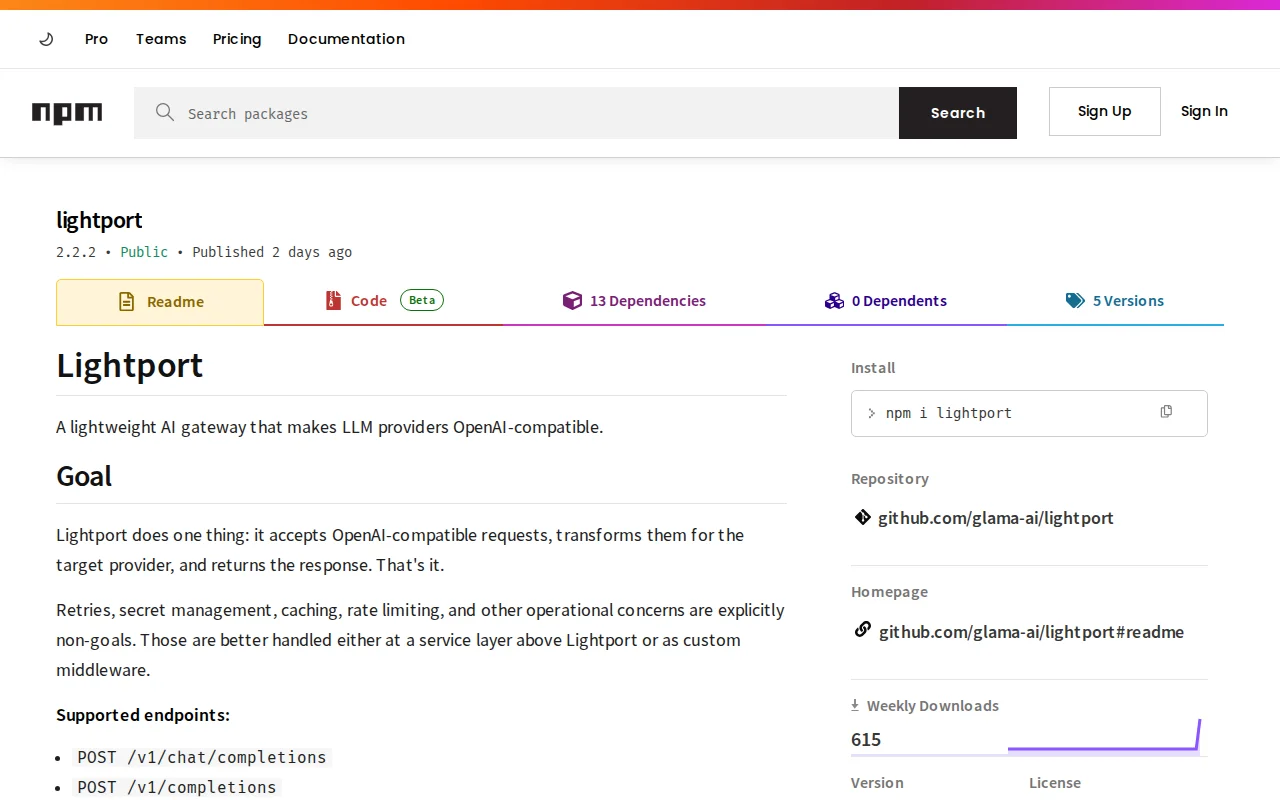Select the Readme tab
This screenshot has height=800, width=1280.
point(160,302)
